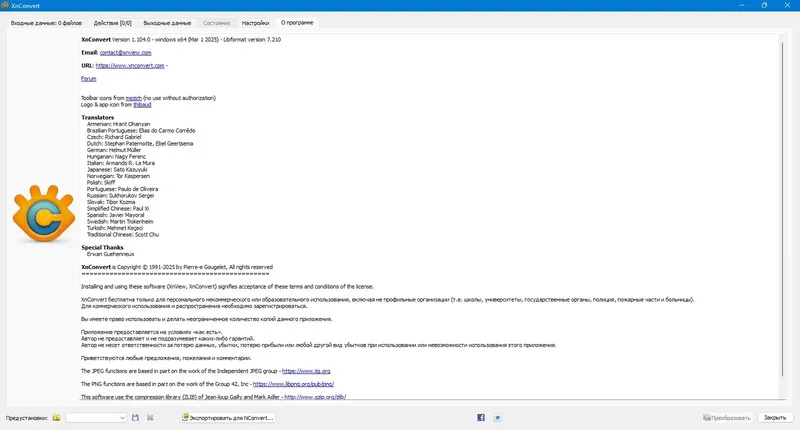Switch to Выходные данные tab
Viewport: 800px width, 430px height.
[x=167, y=23]
